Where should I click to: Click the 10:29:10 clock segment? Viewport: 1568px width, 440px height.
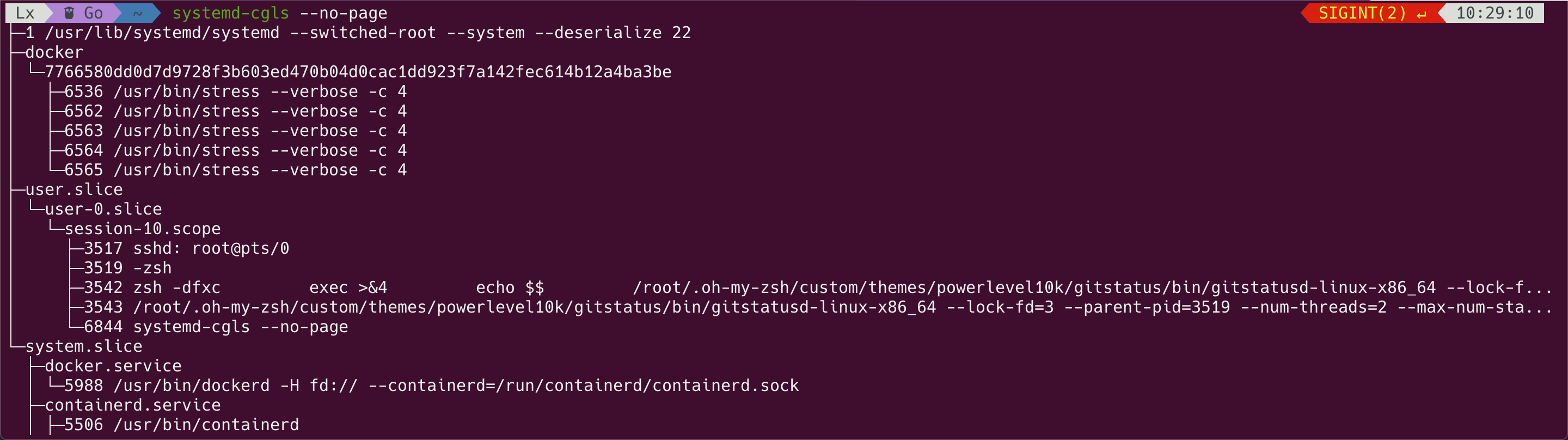pos(1494,13)
